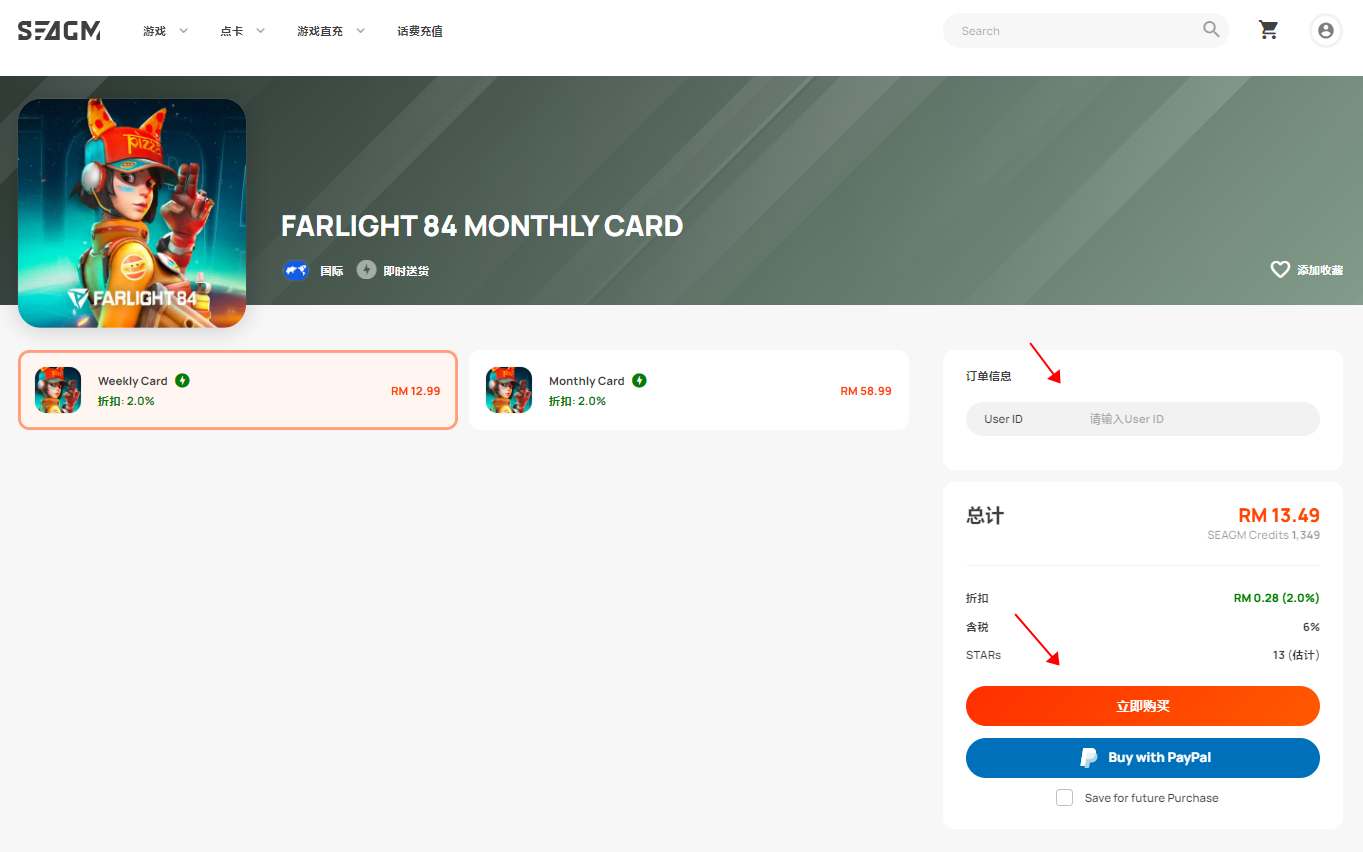Click green lightning badge beside Weekly Card
Image resolution: width=1363 pixels, height=852 pixels.
(182, 380)
